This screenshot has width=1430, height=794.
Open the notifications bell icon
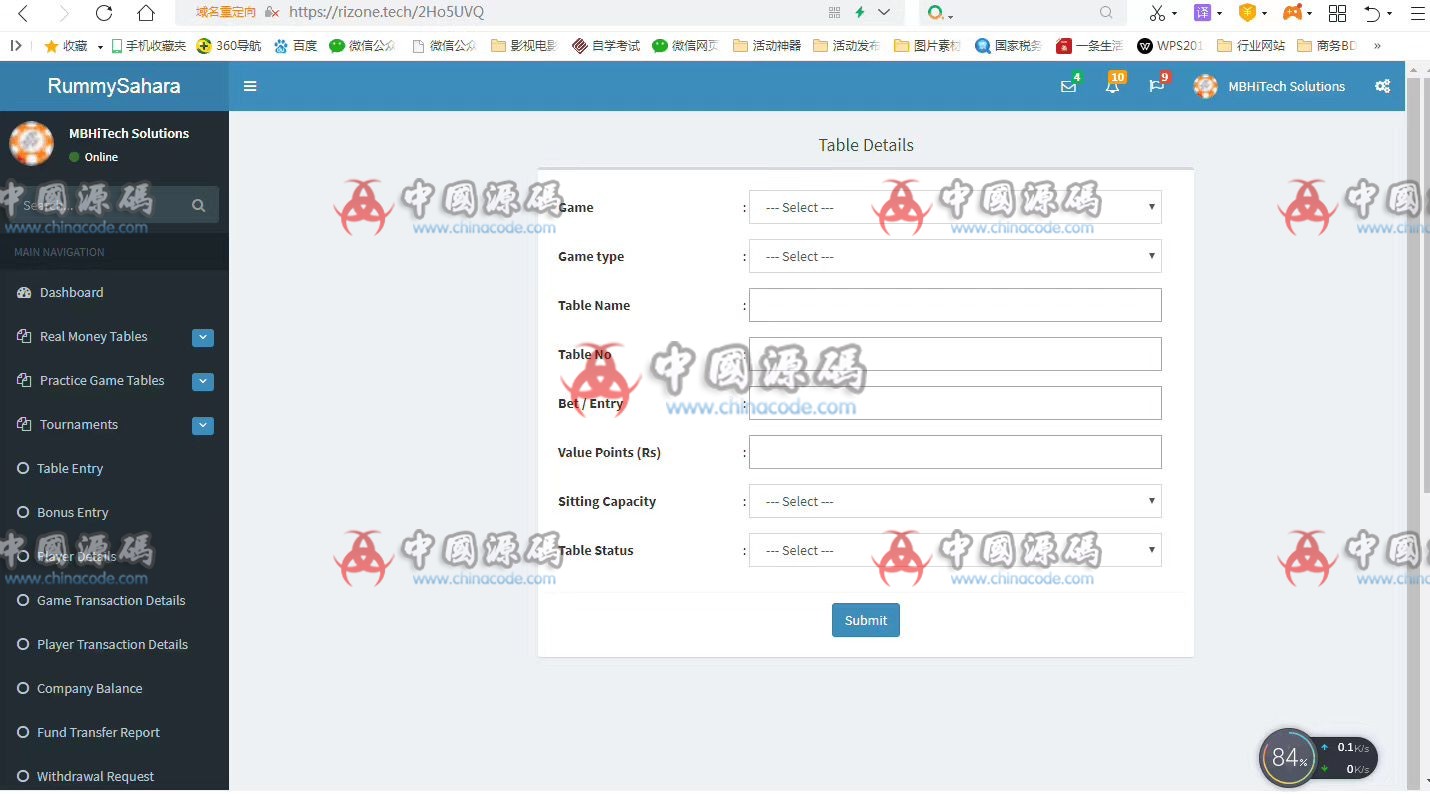coord(1112,87)
